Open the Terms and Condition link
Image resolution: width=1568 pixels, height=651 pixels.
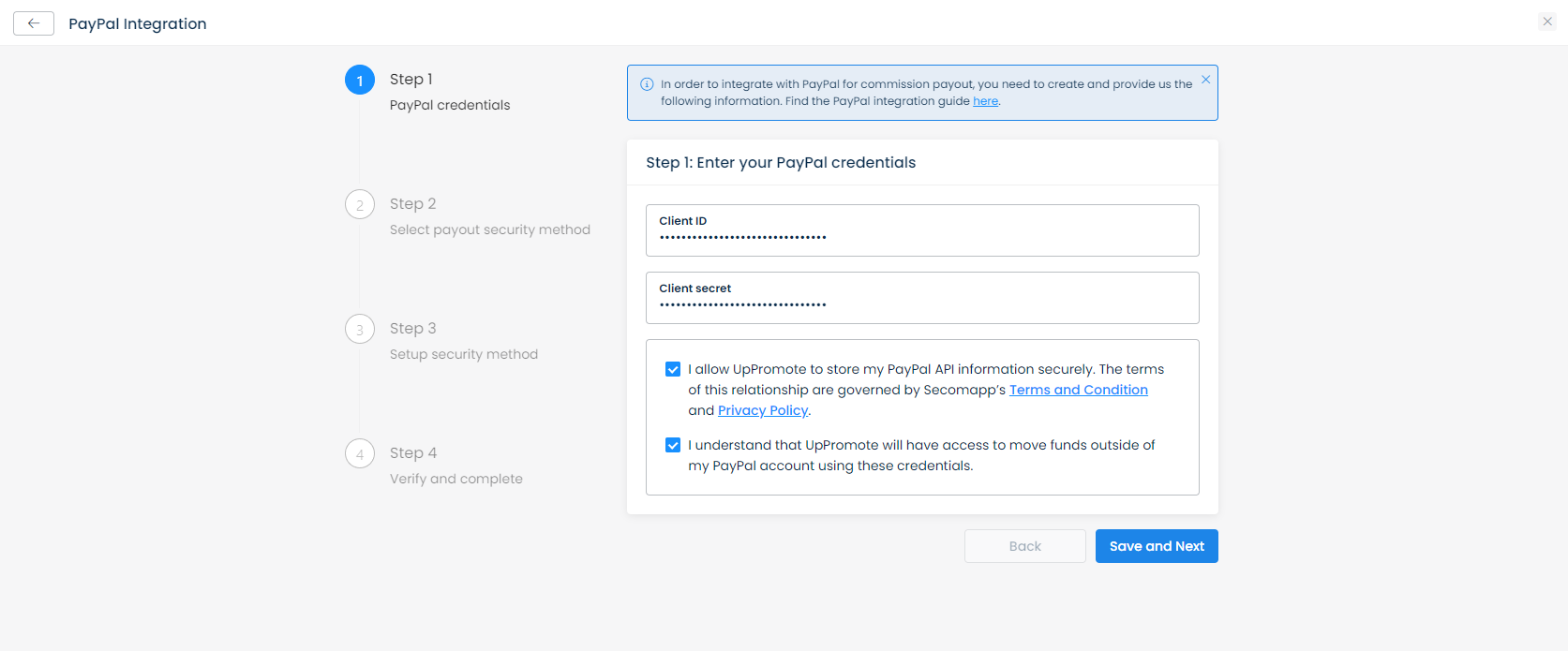[1078, 390]
